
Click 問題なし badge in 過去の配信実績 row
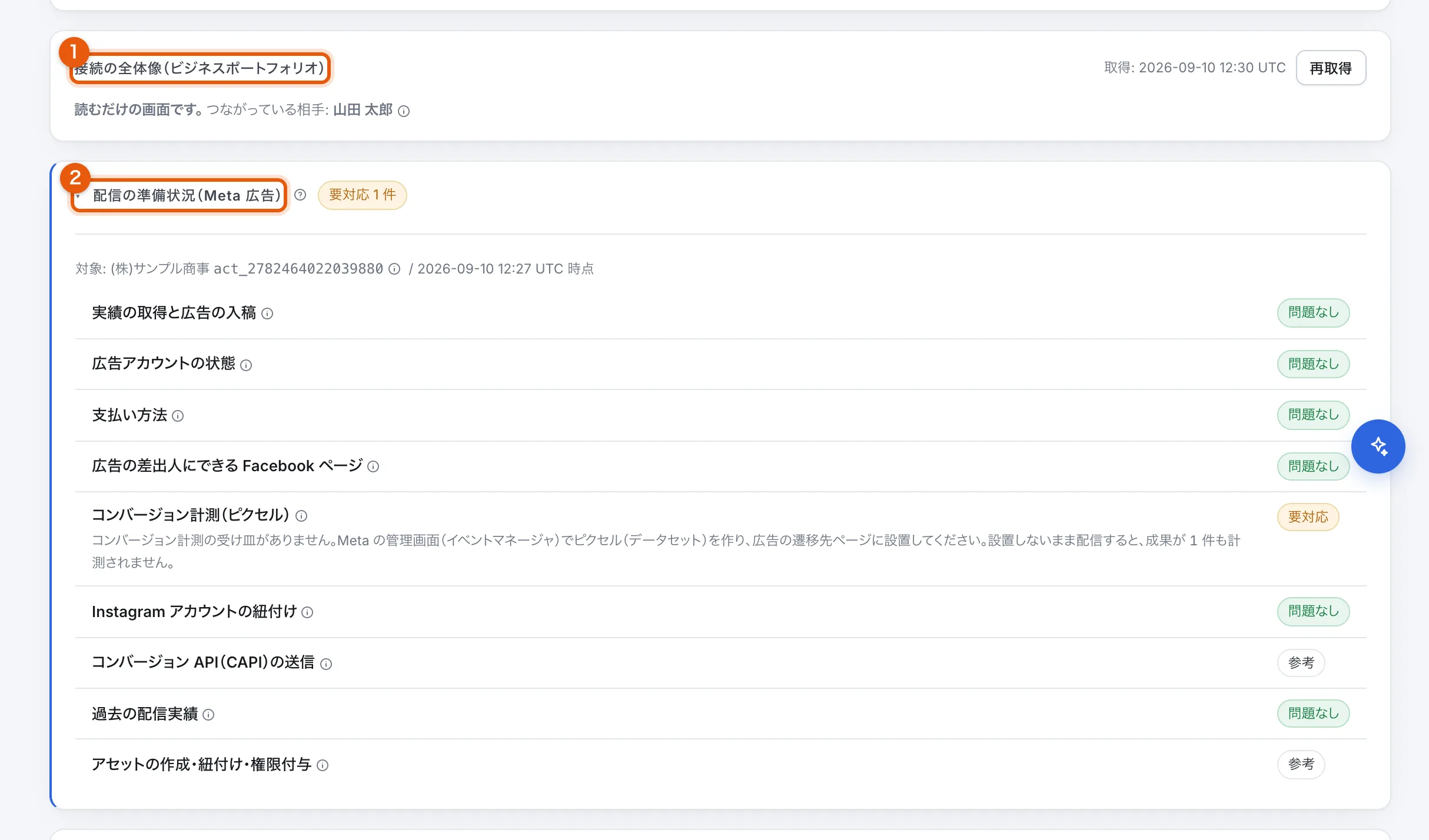(x=1313, y=714)
